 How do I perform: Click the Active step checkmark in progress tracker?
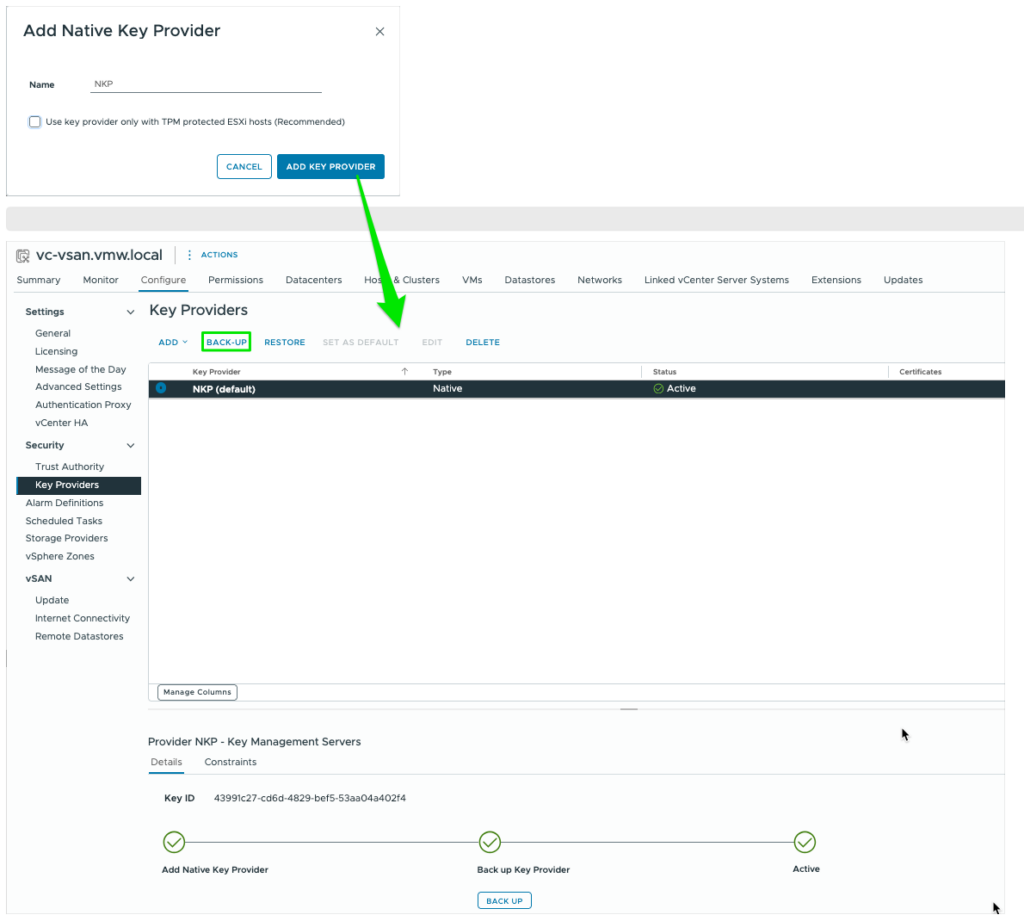point(804,842)
